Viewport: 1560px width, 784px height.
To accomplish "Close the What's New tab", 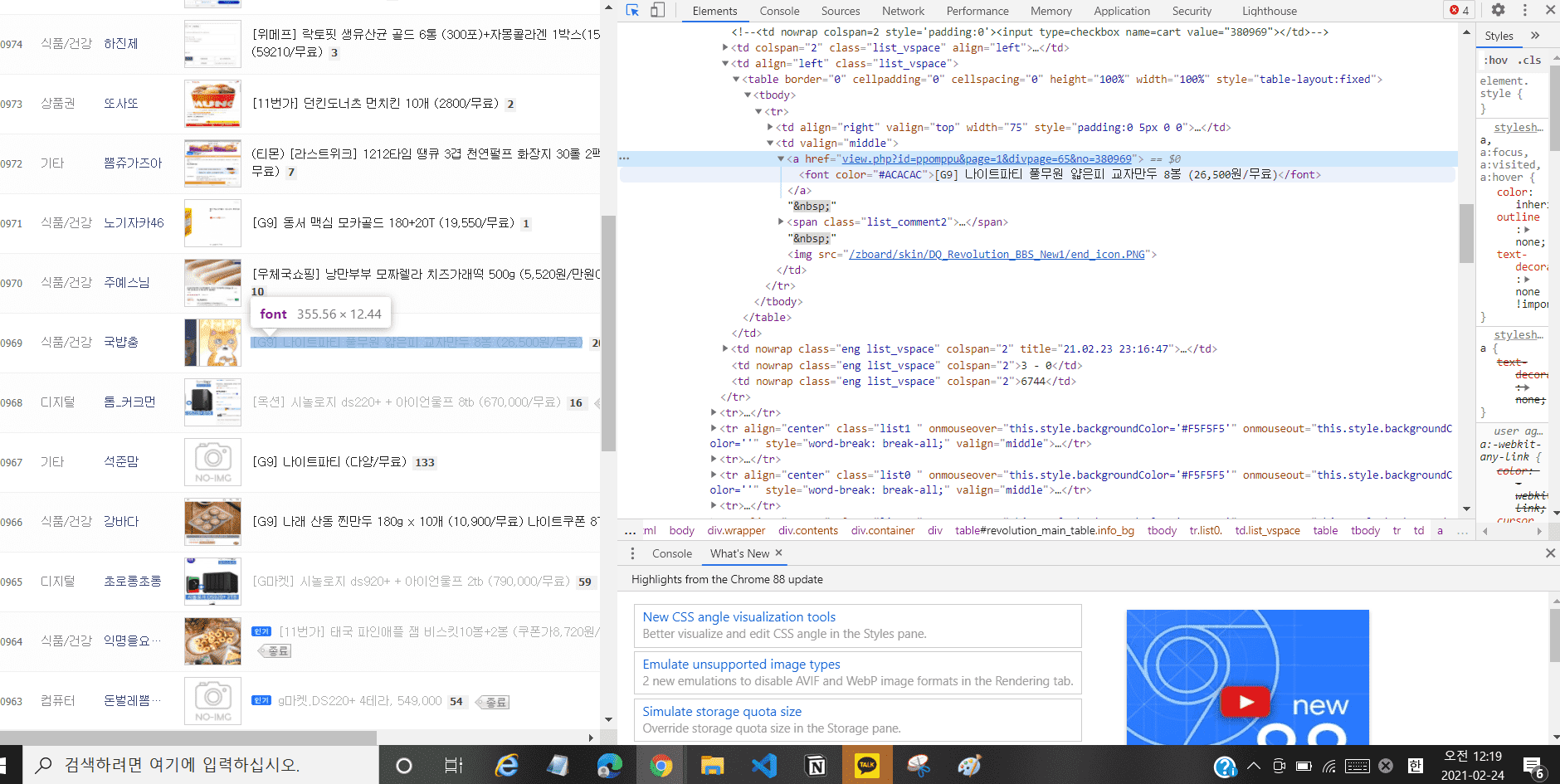I will [778, 553].
